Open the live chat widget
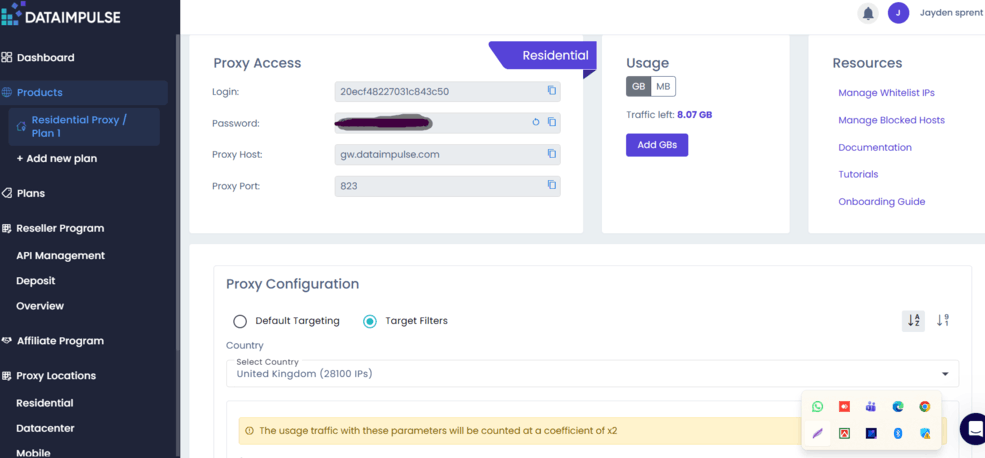This screenshot has width=985, height=458. point(974,428)
